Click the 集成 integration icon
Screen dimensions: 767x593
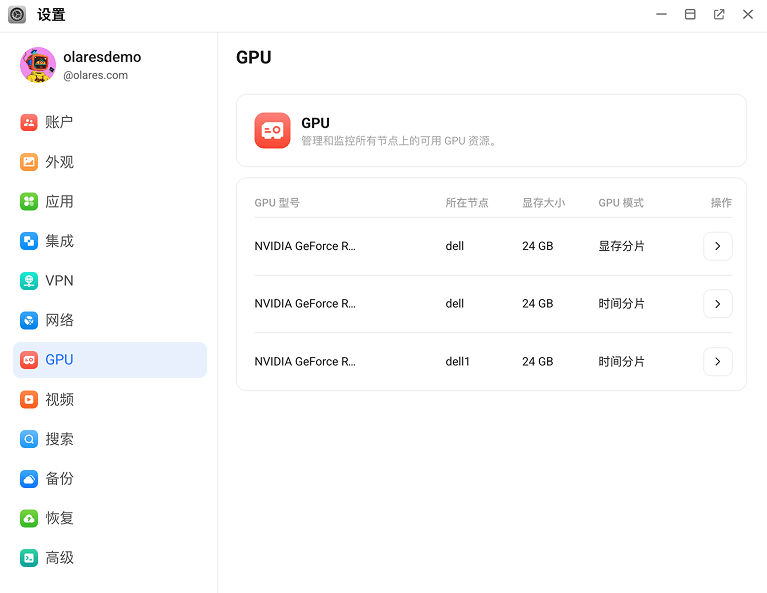(29, 241)
